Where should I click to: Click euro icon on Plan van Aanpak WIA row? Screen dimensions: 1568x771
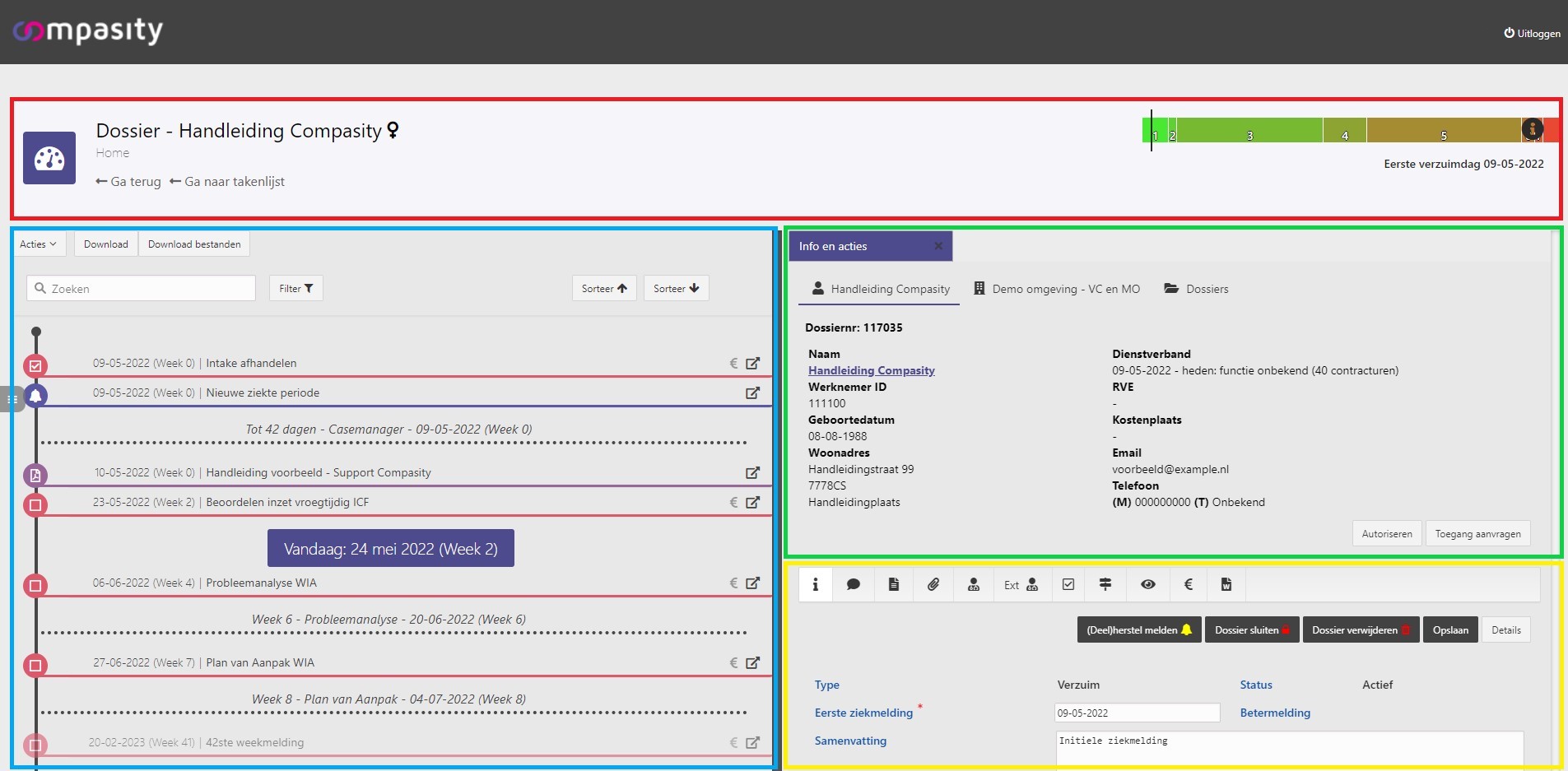pyautogui.click(x=733, y=662)
